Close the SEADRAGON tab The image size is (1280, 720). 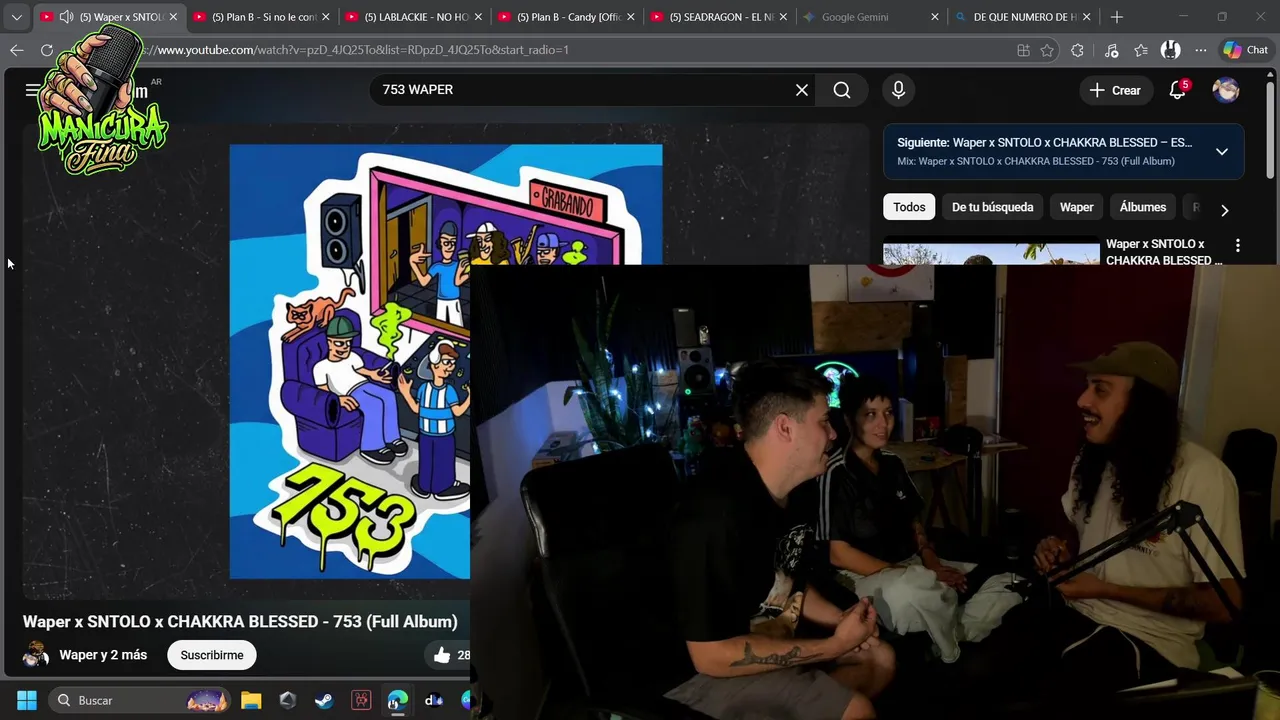tap(782, 17)
